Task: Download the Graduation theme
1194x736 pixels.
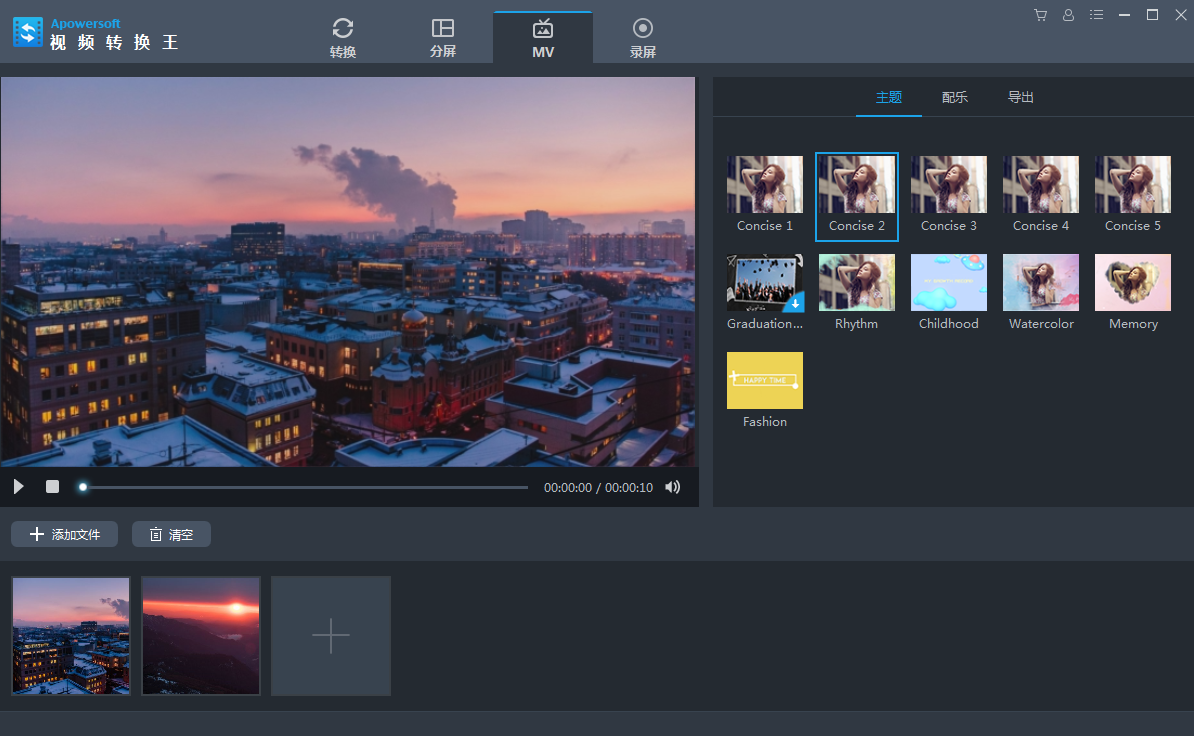Action: pyautogui.click(x=795, y=305)
